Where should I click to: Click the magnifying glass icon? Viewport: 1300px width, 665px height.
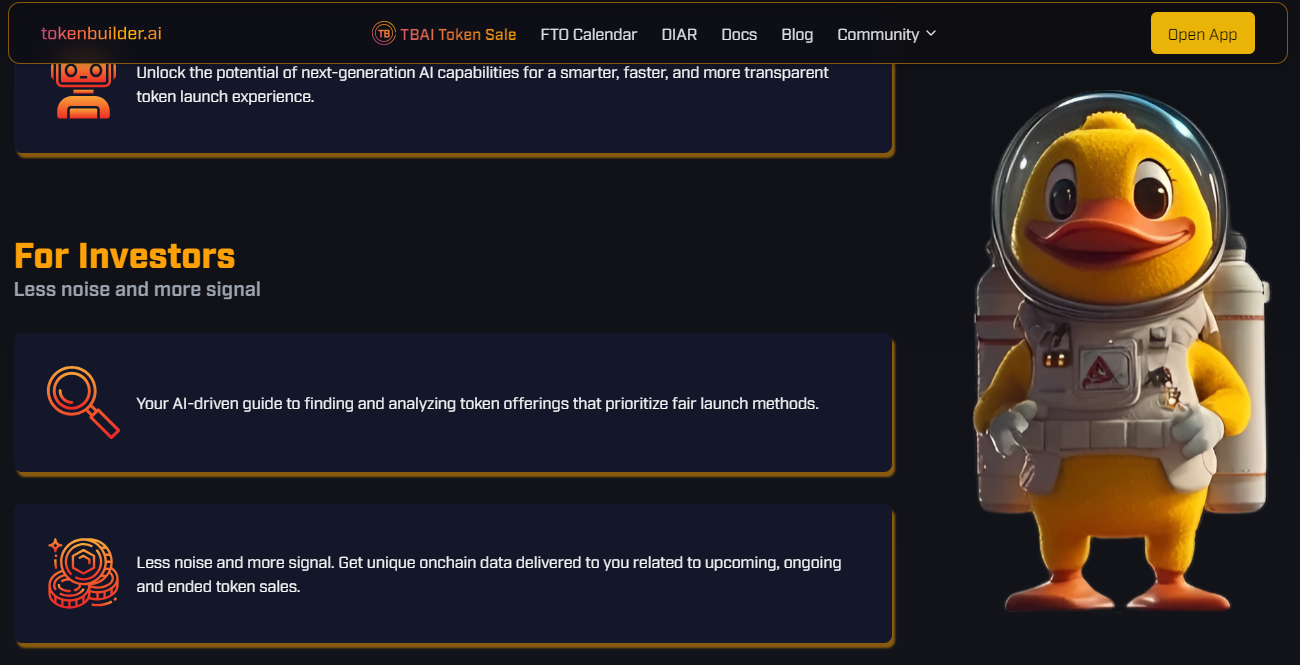click(82, 402)
